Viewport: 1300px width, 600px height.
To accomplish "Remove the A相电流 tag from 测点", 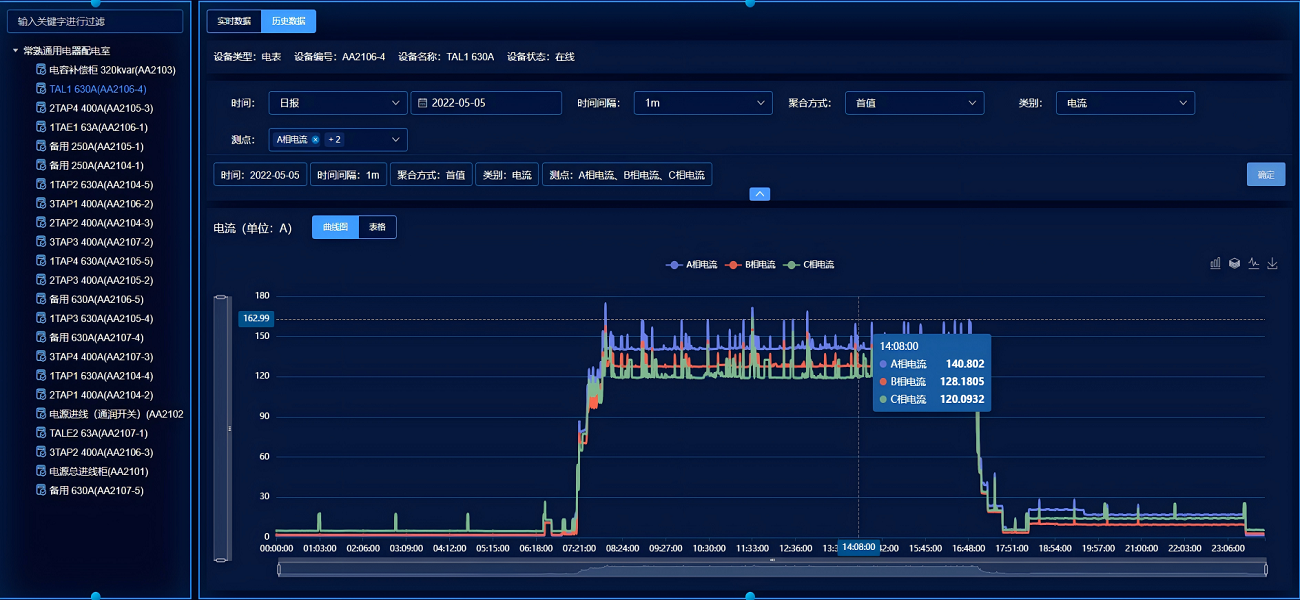I will click(316, 140).
